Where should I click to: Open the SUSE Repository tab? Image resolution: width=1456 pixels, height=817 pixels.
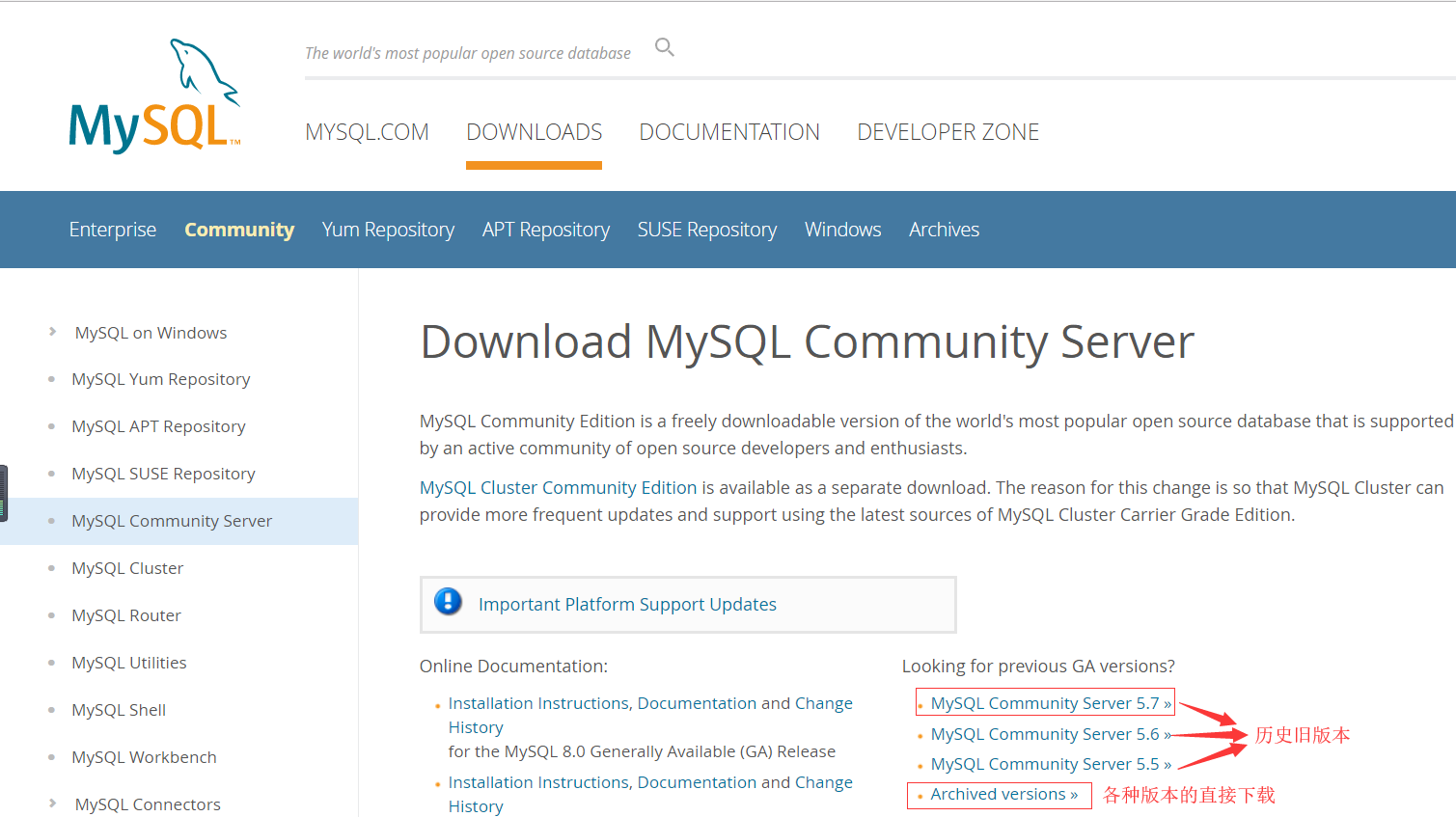click(x=707, y=230)
